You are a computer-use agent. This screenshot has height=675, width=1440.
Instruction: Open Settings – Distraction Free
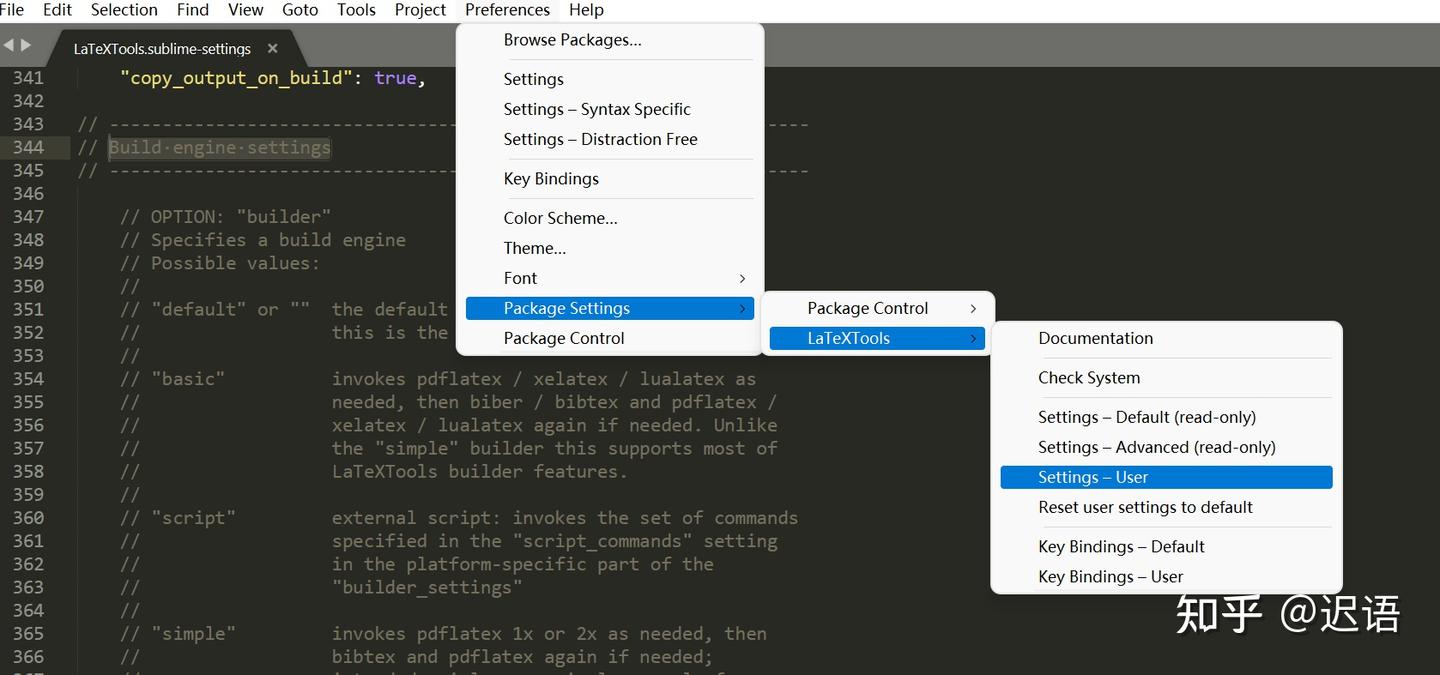point(600,139)
